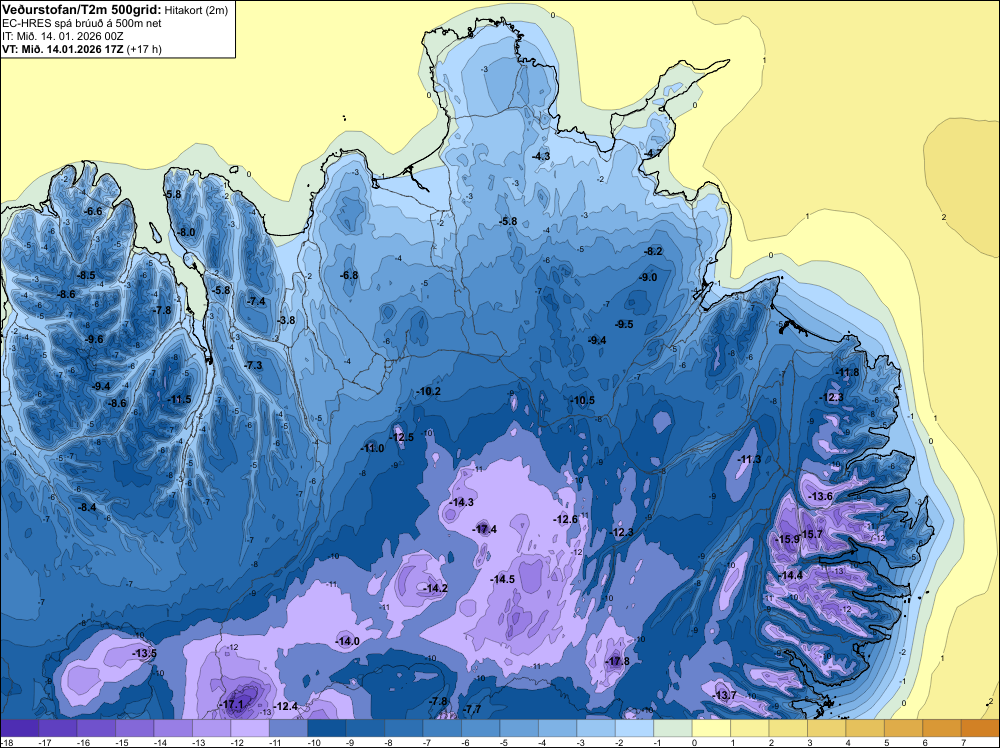Pick the yellow legend swatch between 0 and 1
This screenshot has height=748, width=1000.
[711, 728]
